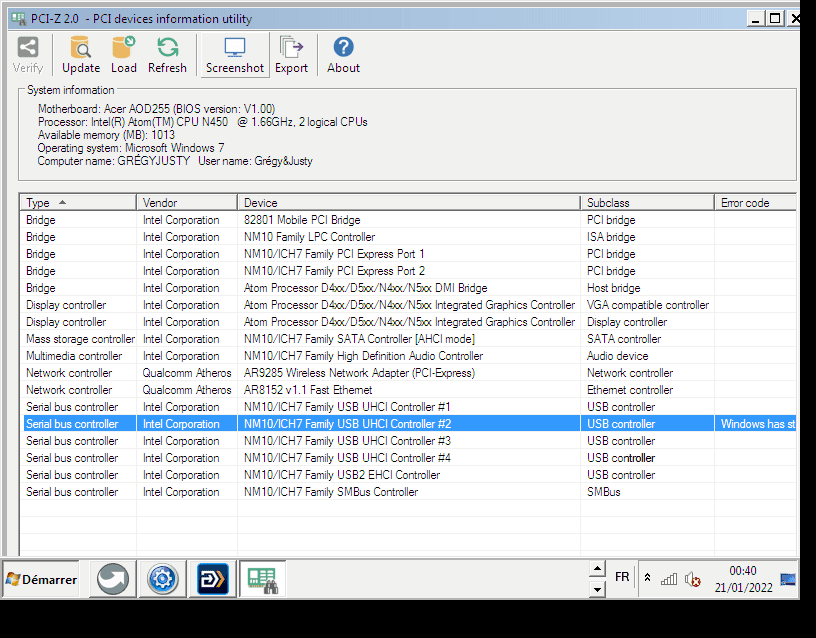Click the VGA compatible controller cell
This screenshot has width=816, height=638.
coord(647,305)
